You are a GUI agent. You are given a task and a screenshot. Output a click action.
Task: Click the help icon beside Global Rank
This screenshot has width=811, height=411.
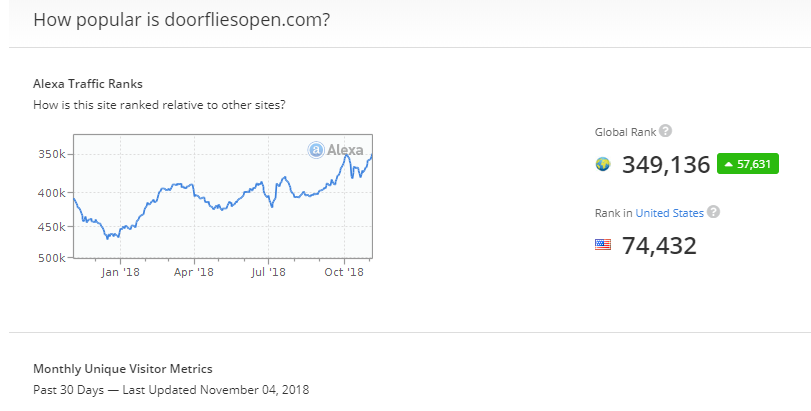[665, 131]
